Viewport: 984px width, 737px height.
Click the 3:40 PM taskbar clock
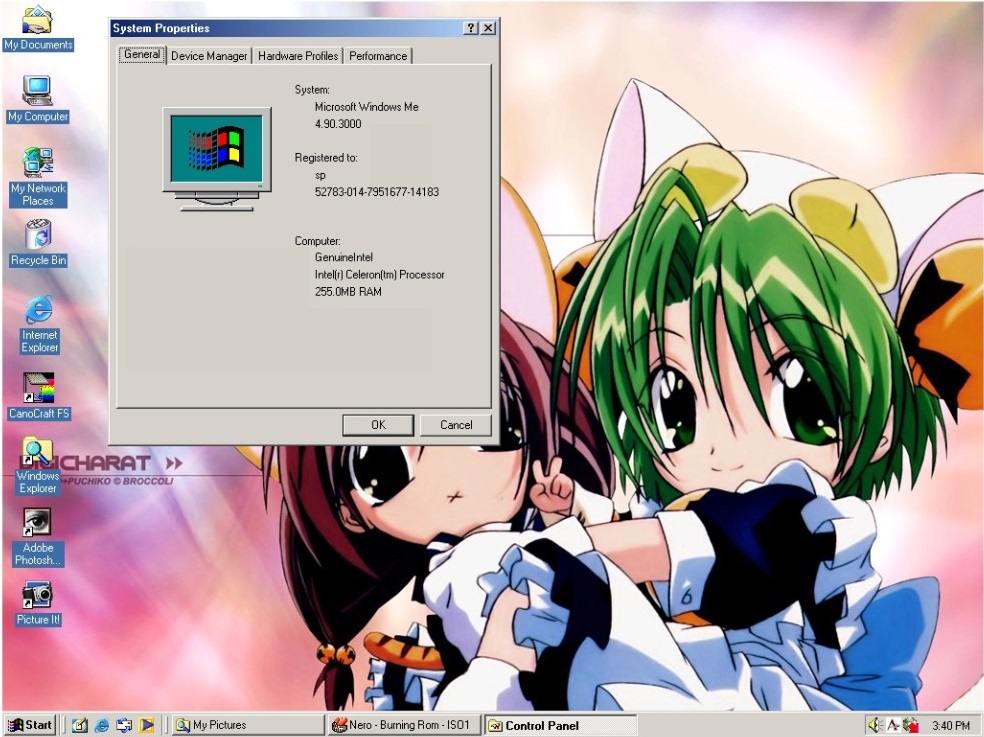951,726
